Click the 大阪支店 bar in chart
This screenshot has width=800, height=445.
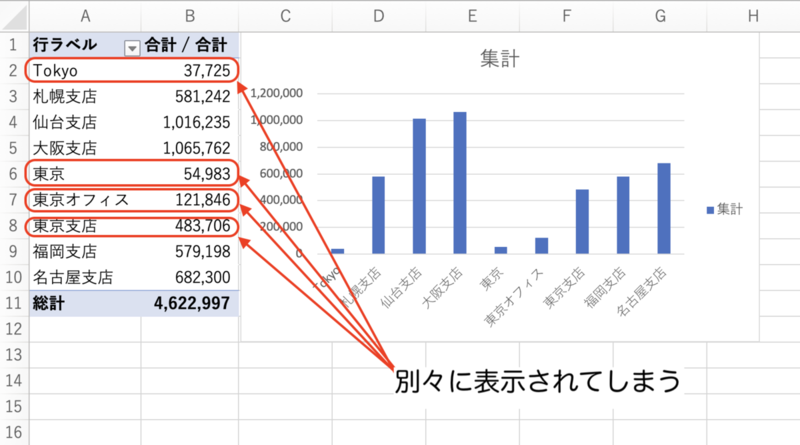460,183
